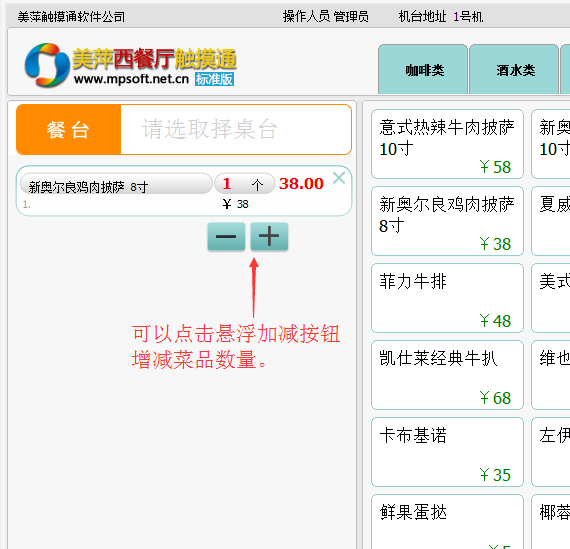Open the 咖啡类 category tab
The image size is (570, 549).
click(x=423, y=69)
